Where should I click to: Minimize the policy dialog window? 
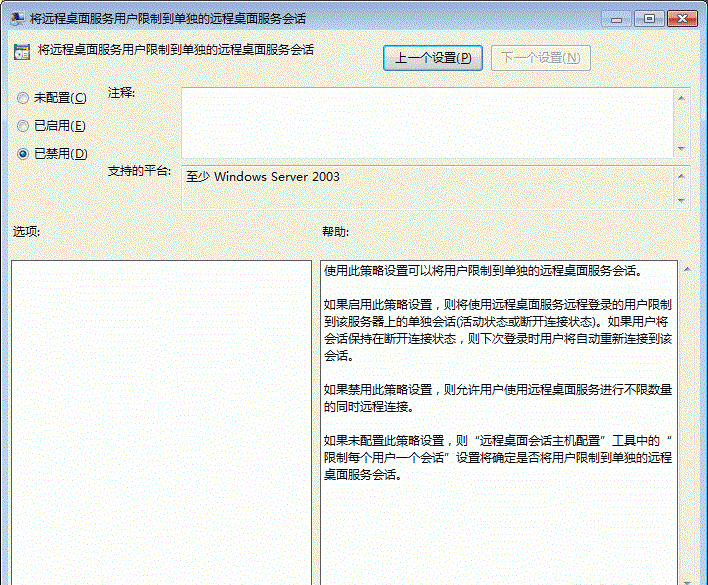(x=616, y=19)
